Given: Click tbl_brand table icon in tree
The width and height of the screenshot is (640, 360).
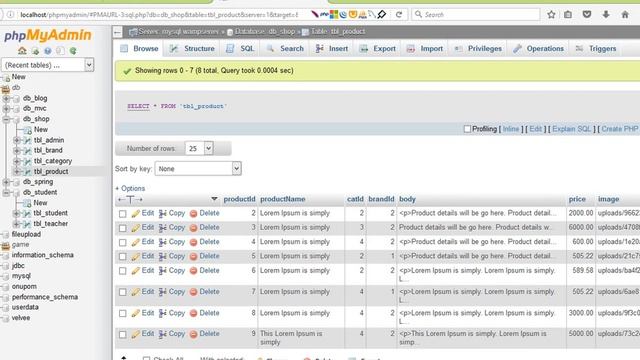Looking at the screenshot, I should (x=27, y=151).
